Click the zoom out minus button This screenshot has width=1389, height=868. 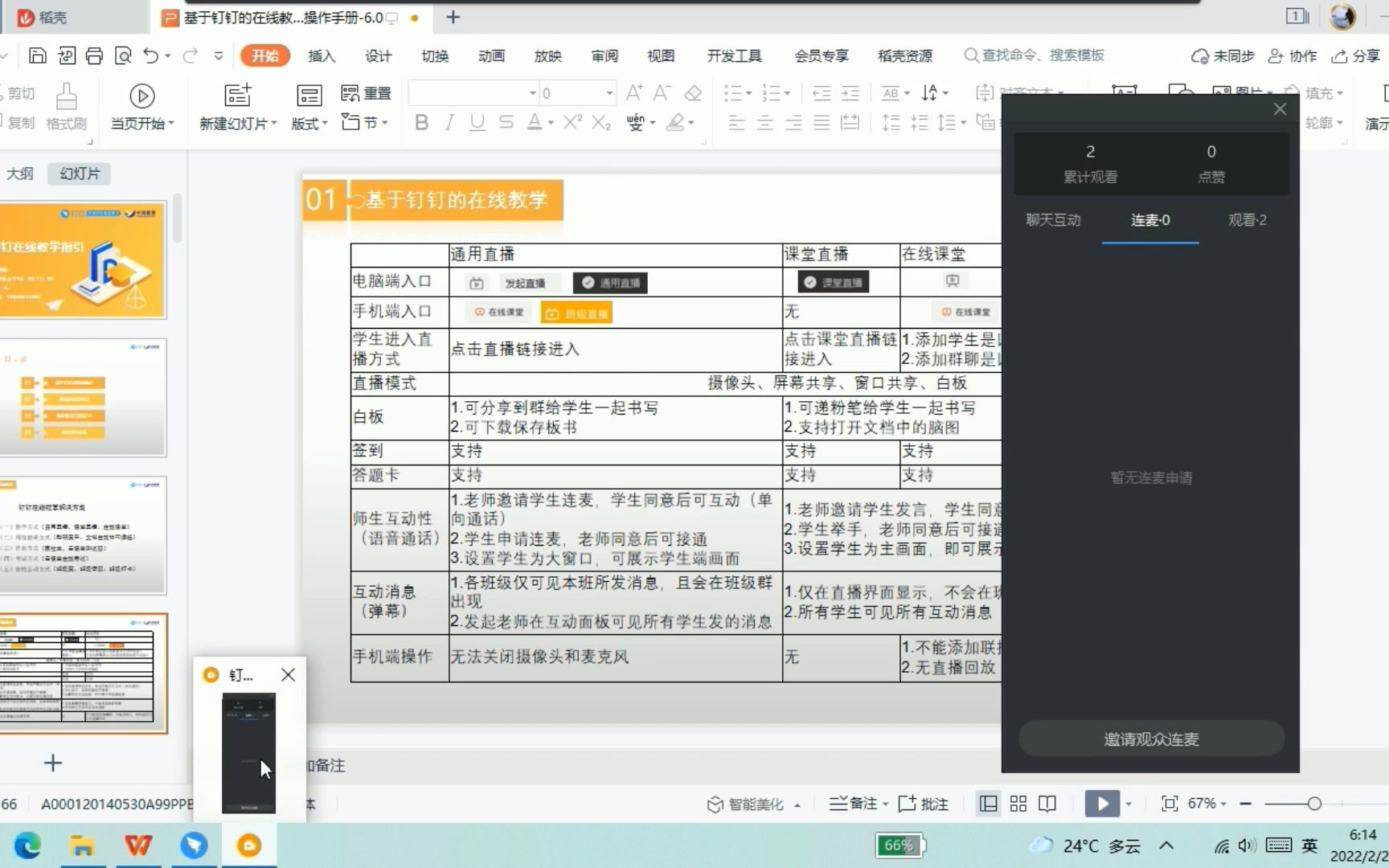point(1245,804)
